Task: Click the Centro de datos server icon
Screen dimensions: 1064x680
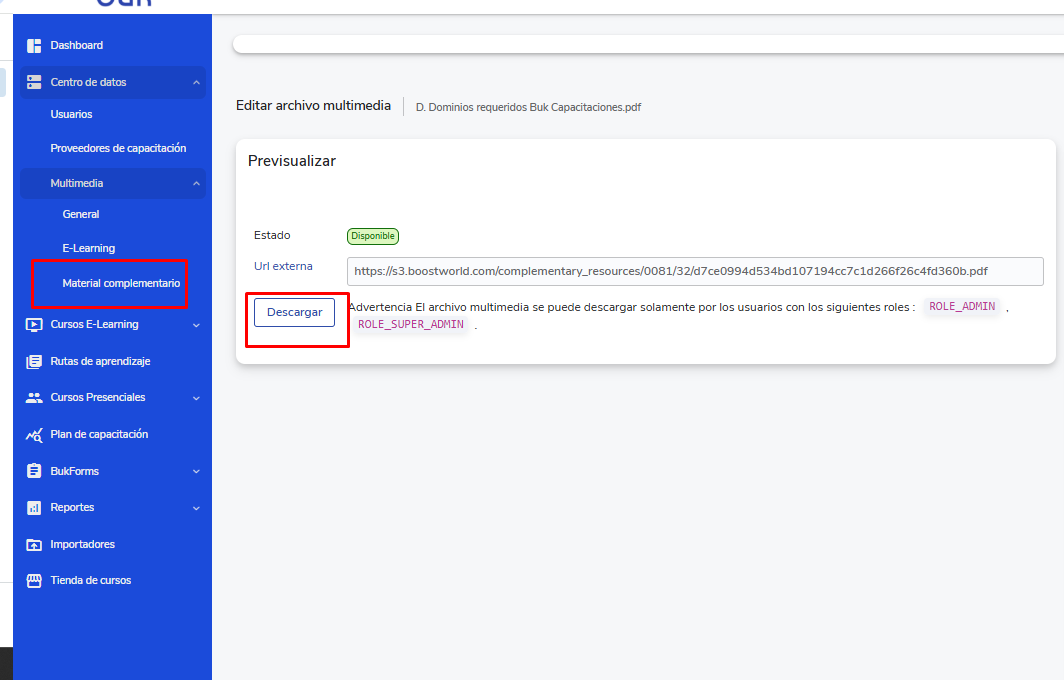Action: [34, 82]
